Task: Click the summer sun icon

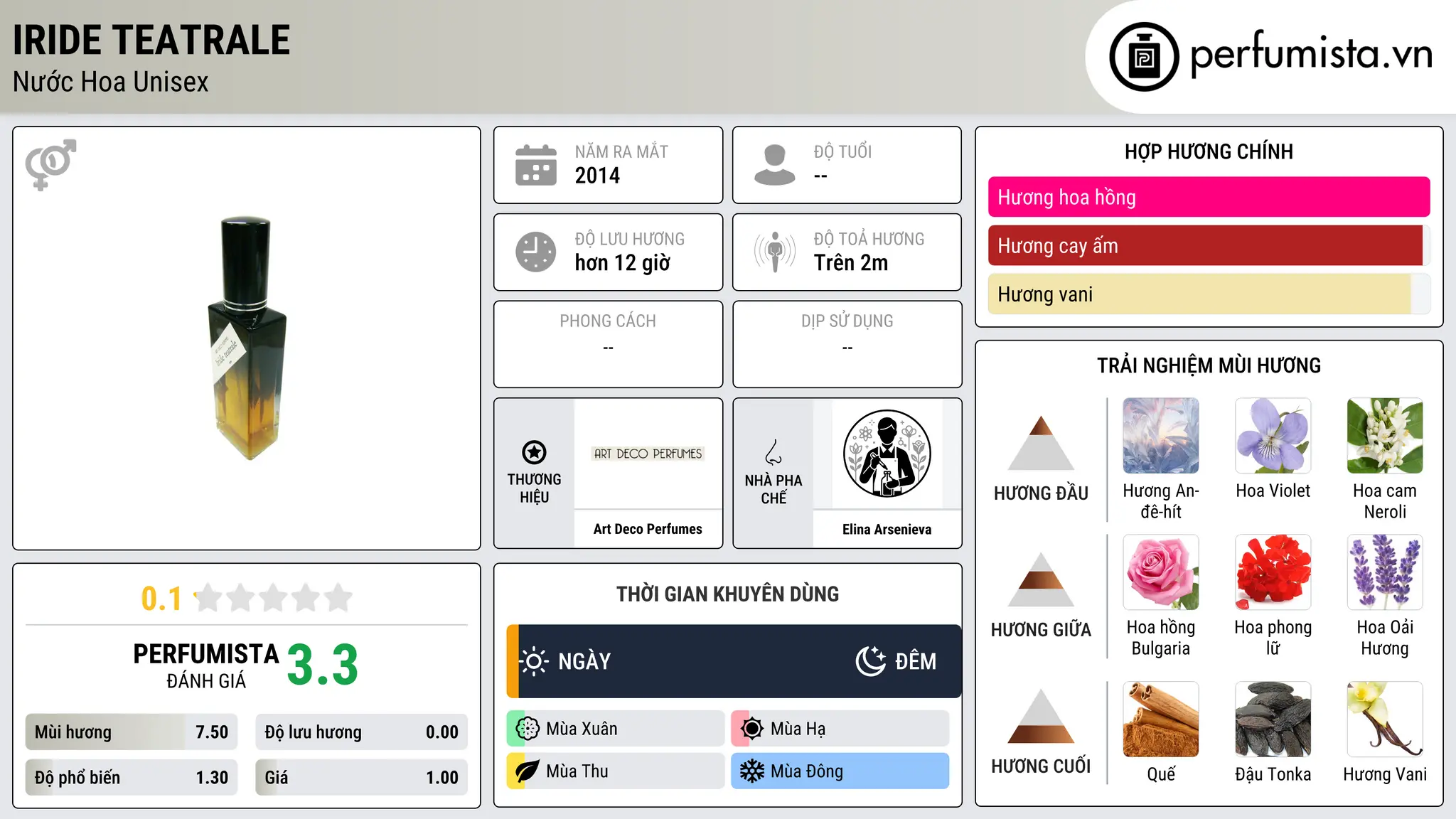Action: pos(751,729)
